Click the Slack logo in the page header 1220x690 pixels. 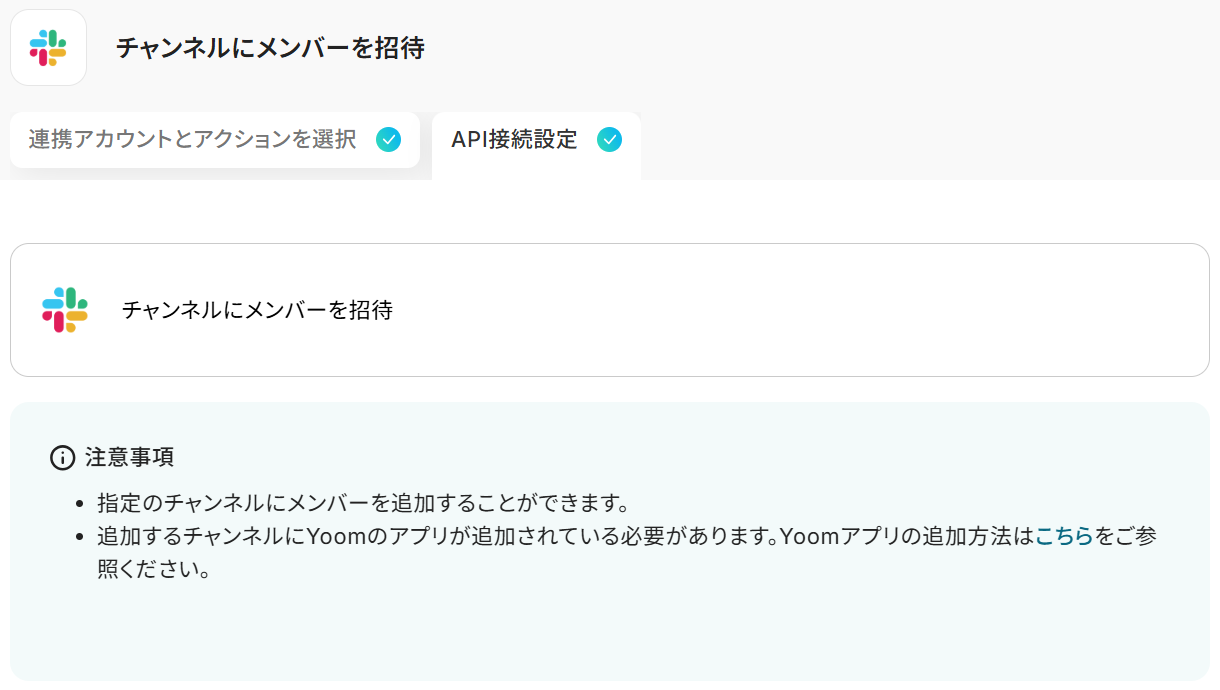(48, 48)
